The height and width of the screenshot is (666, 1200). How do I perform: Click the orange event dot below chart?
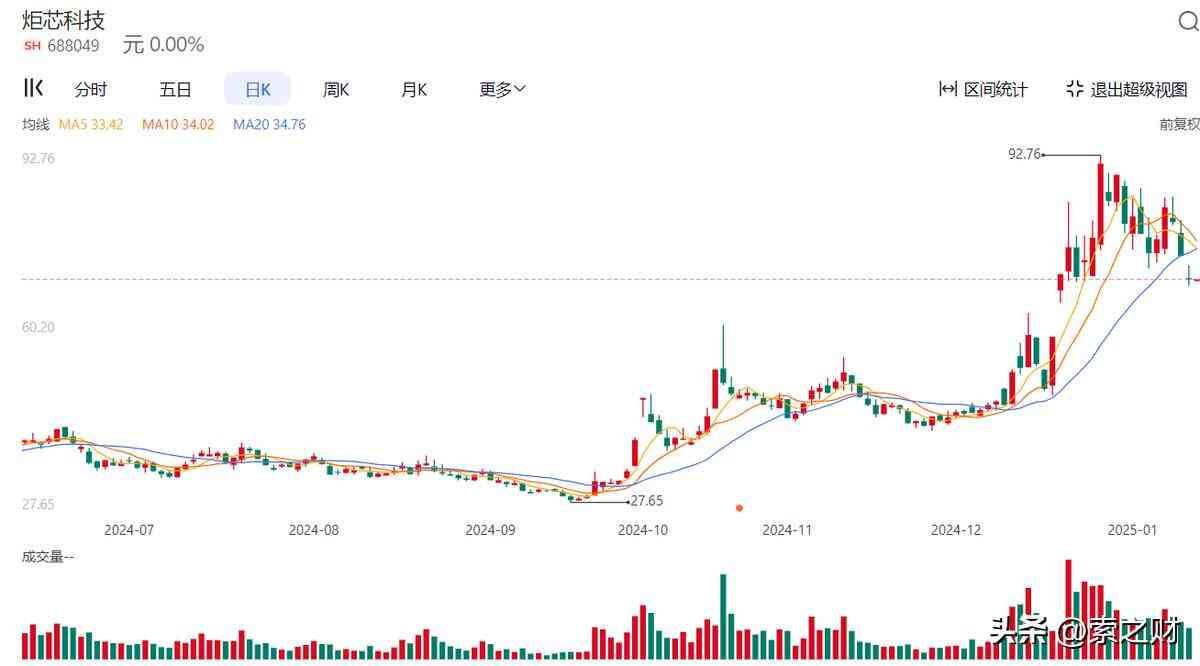pyautogui.click(x=739, y=508)
